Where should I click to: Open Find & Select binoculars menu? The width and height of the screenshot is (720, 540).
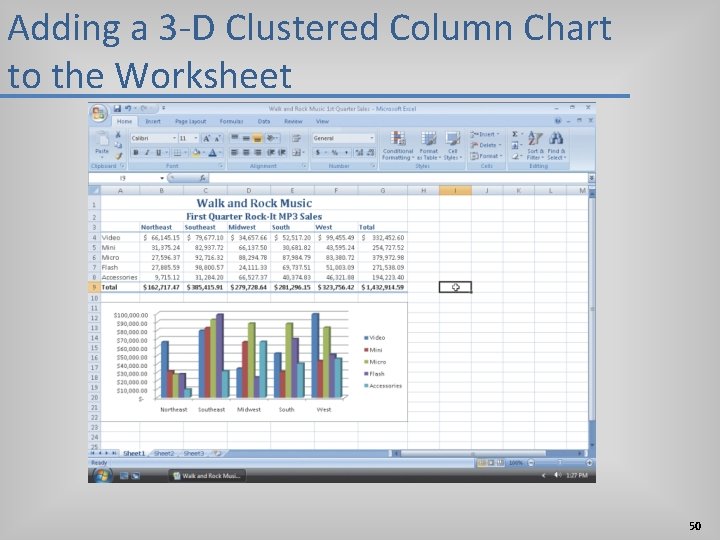pos(556,146)
